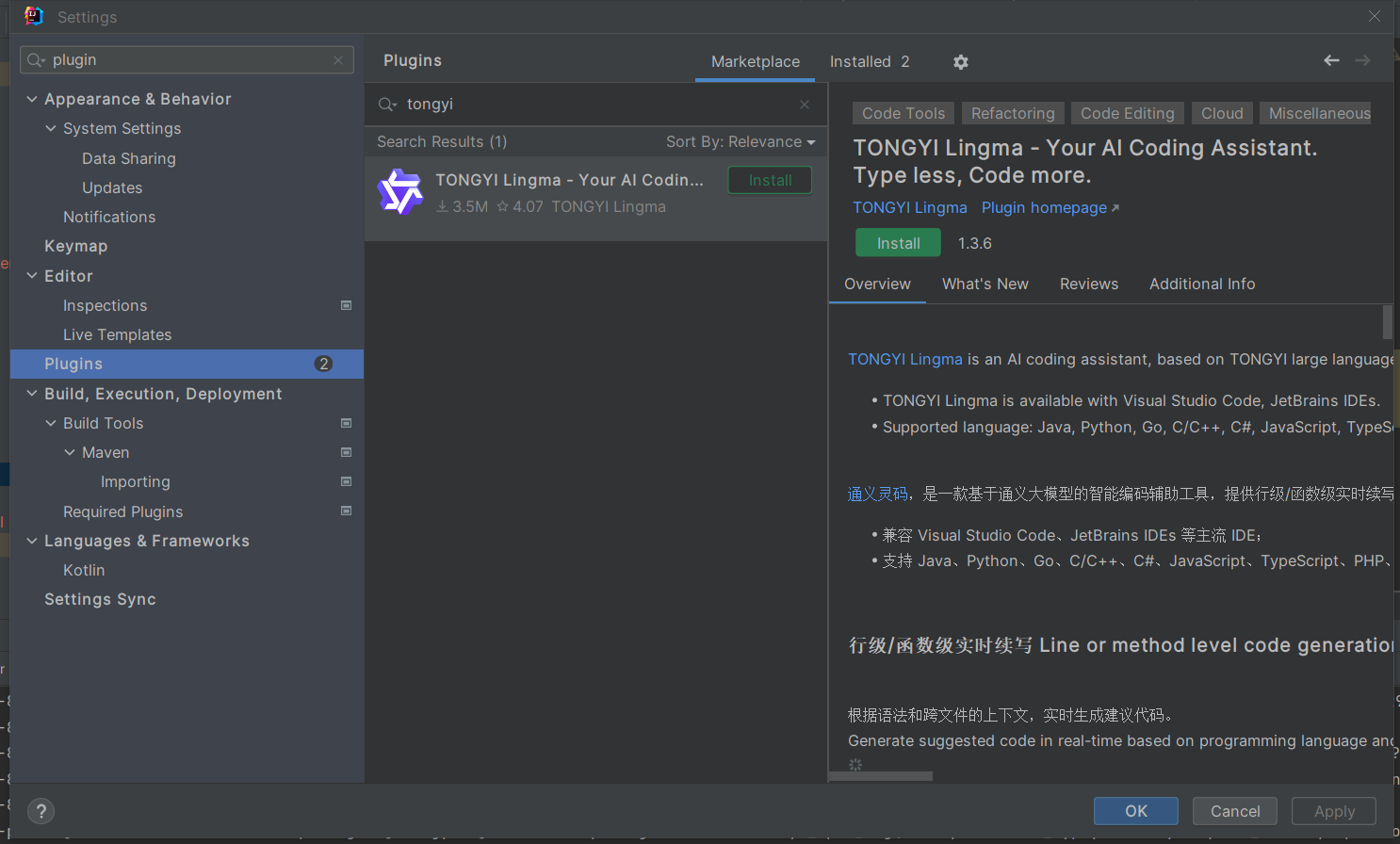Select Live Templates in settings tree

click(x=118, y=334)
